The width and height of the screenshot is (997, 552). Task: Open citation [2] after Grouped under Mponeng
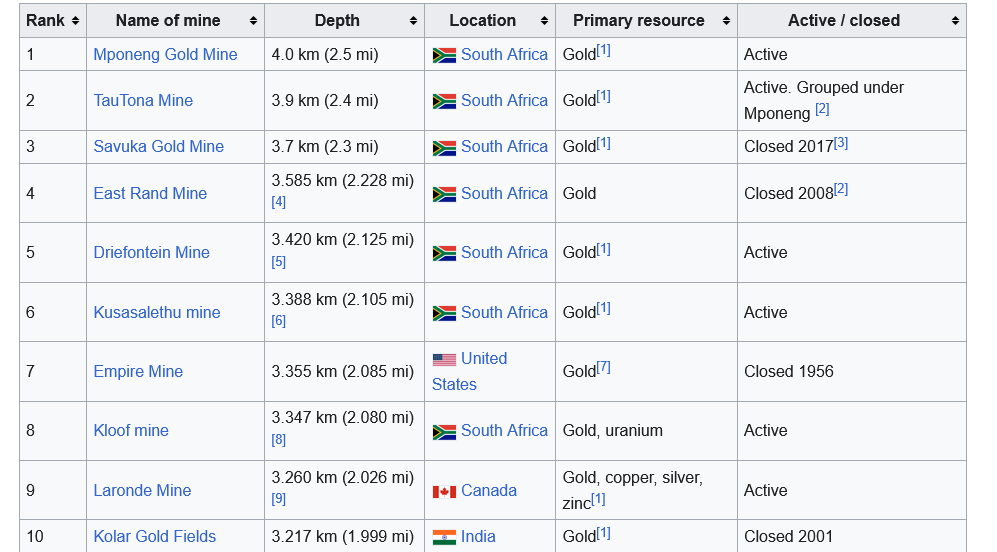point(822,109)
